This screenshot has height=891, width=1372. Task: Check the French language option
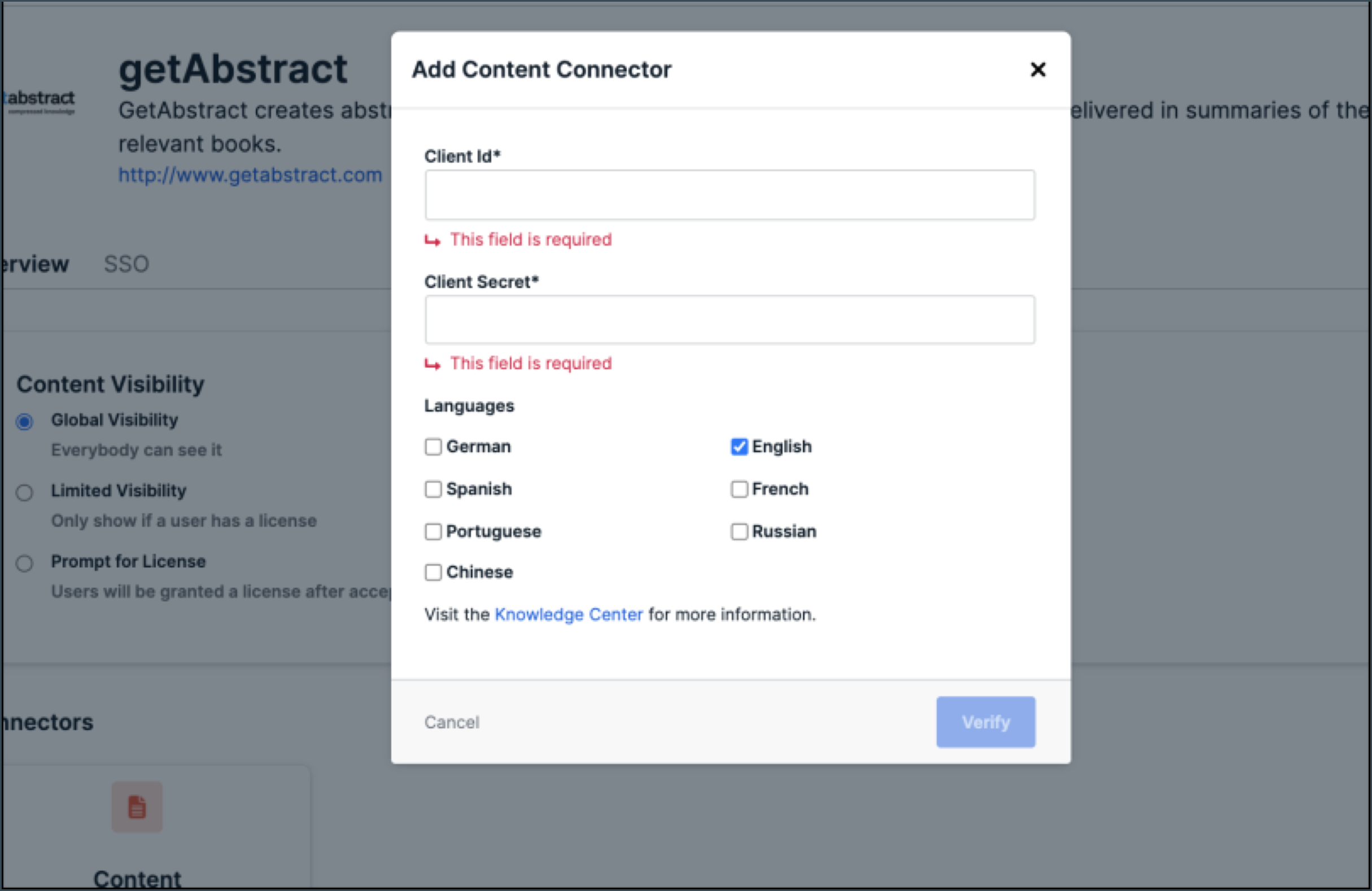(x=740, y=490)
